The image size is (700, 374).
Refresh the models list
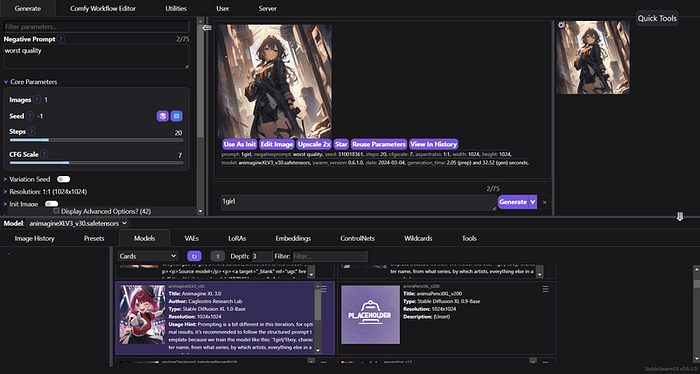(x=194, y=256)
